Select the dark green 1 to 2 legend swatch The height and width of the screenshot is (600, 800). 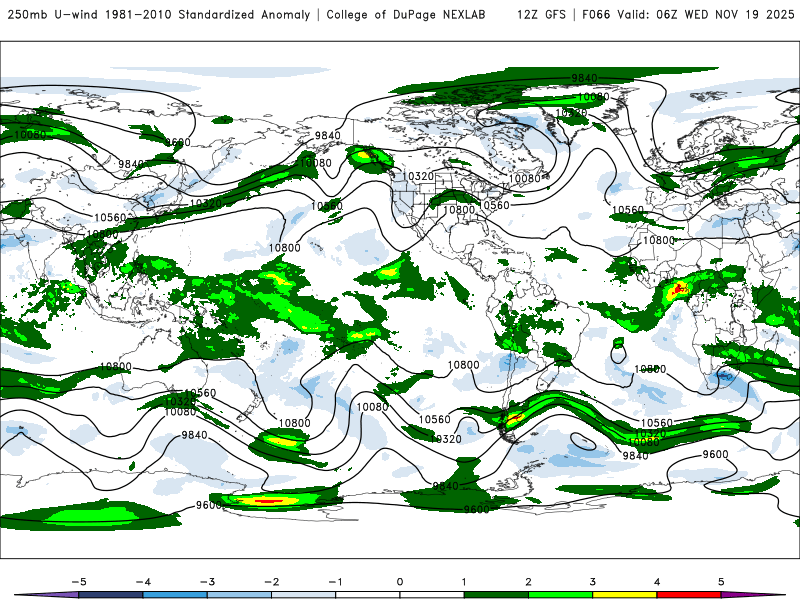(x=496, y=595)
